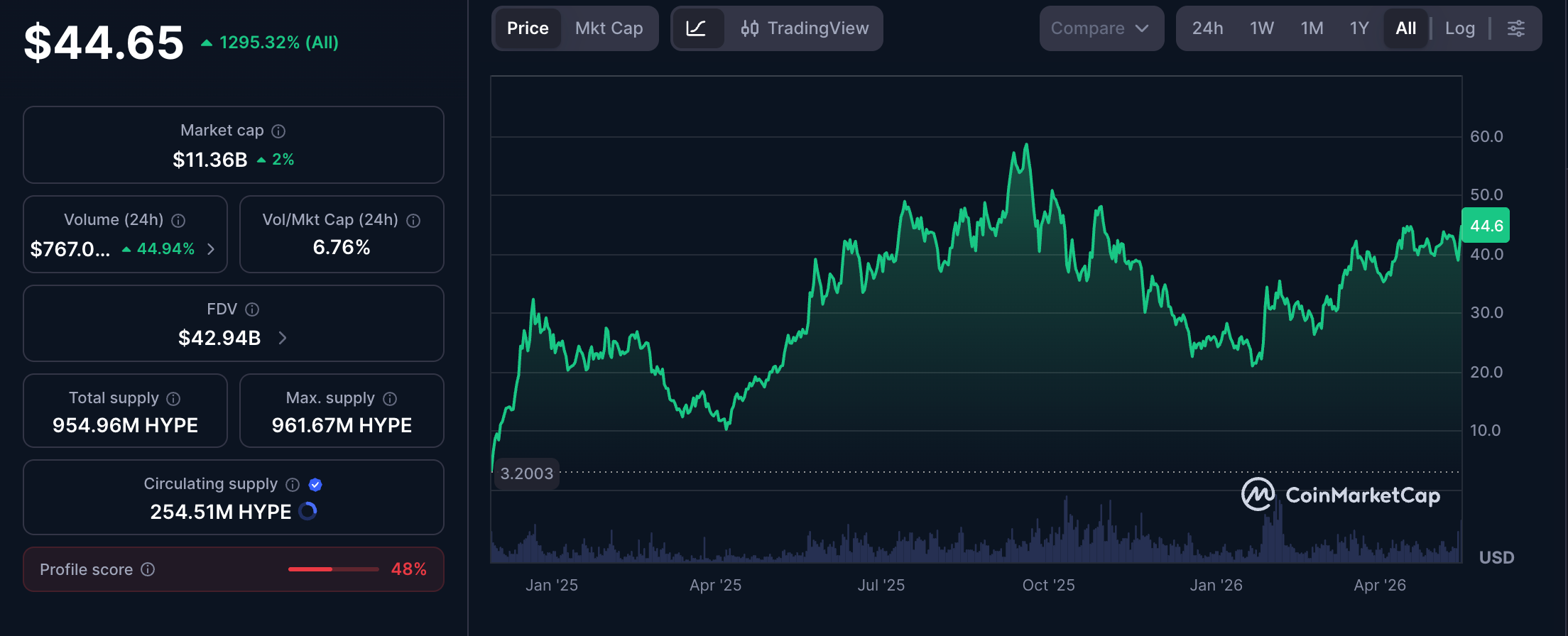Click Volume (24h) info icon
1568x636 pixels.
178,221
